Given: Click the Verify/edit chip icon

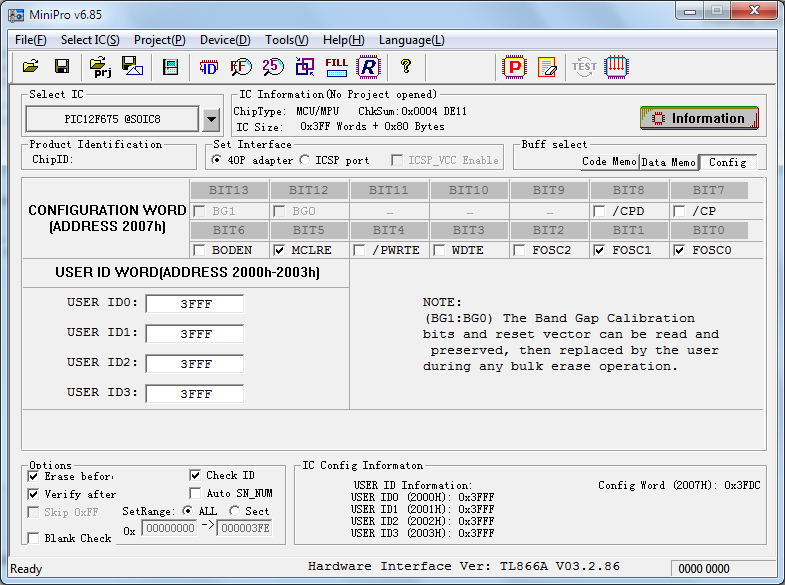Looking at the screenshot, I should pyautogui.click(x=547, y=67).
